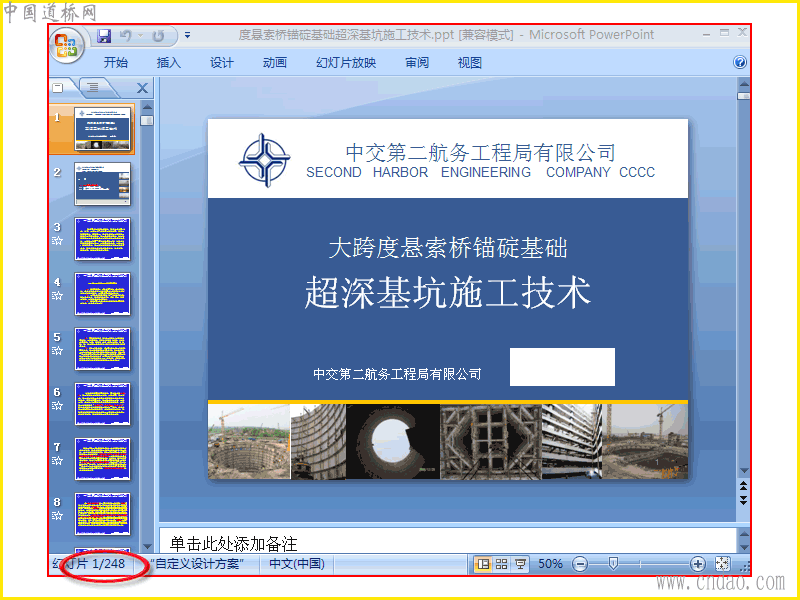Click the slide editor scroll up arrow
The height and width of the screenshot is (600, 800).
pyautogui.click(x=744, y=84)
